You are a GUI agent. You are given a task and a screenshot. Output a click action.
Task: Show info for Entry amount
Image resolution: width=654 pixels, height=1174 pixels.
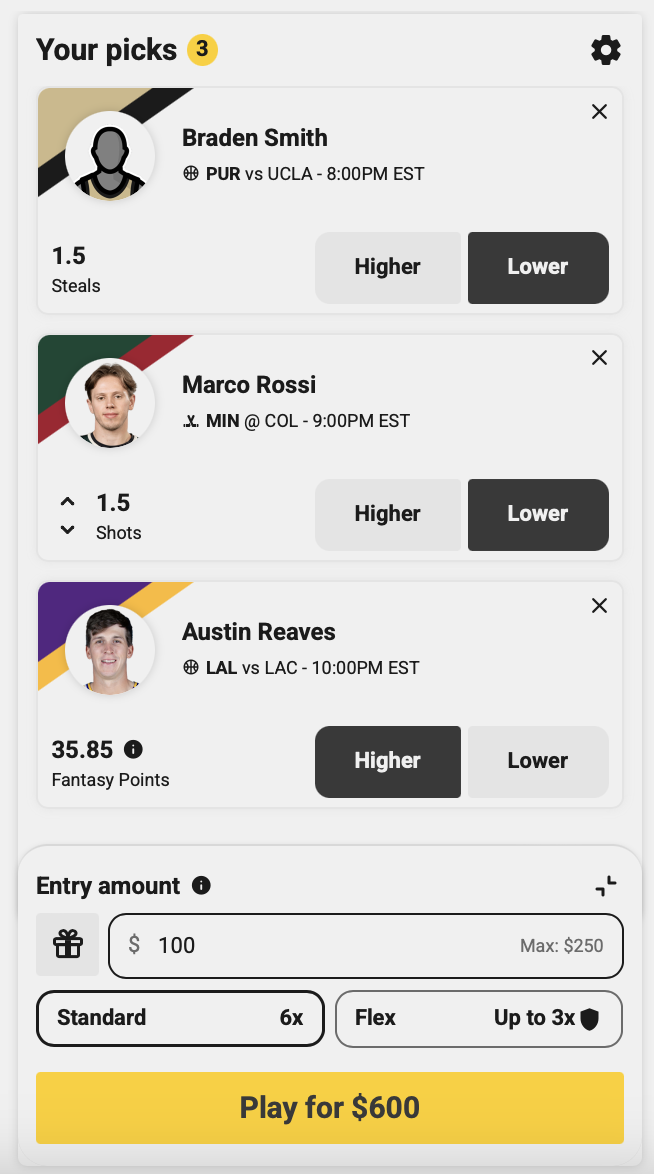click(x=201, y=886)
